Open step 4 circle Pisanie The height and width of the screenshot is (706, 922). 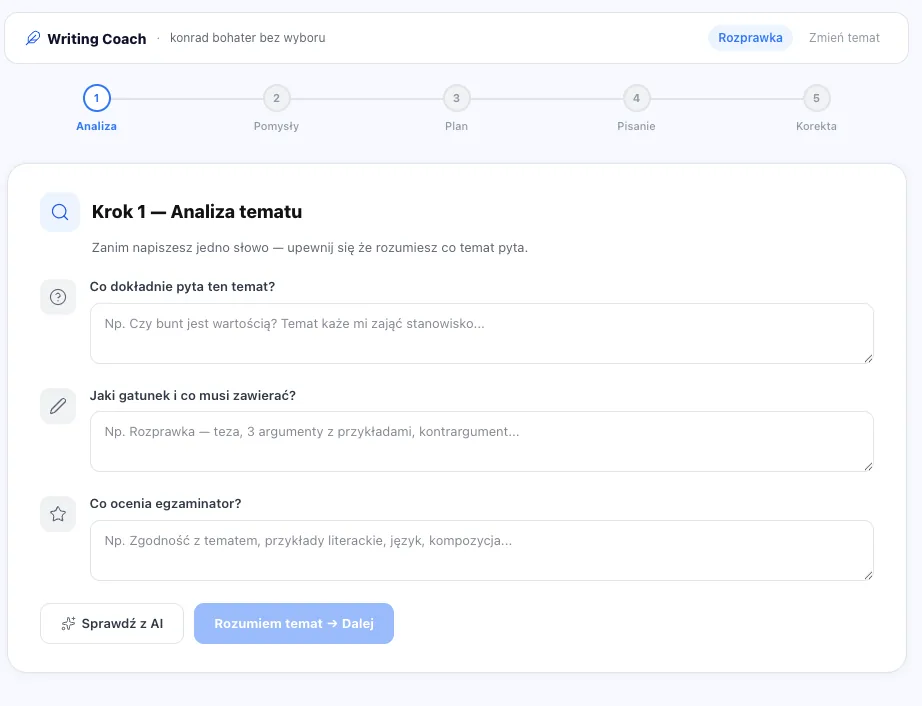636,98
